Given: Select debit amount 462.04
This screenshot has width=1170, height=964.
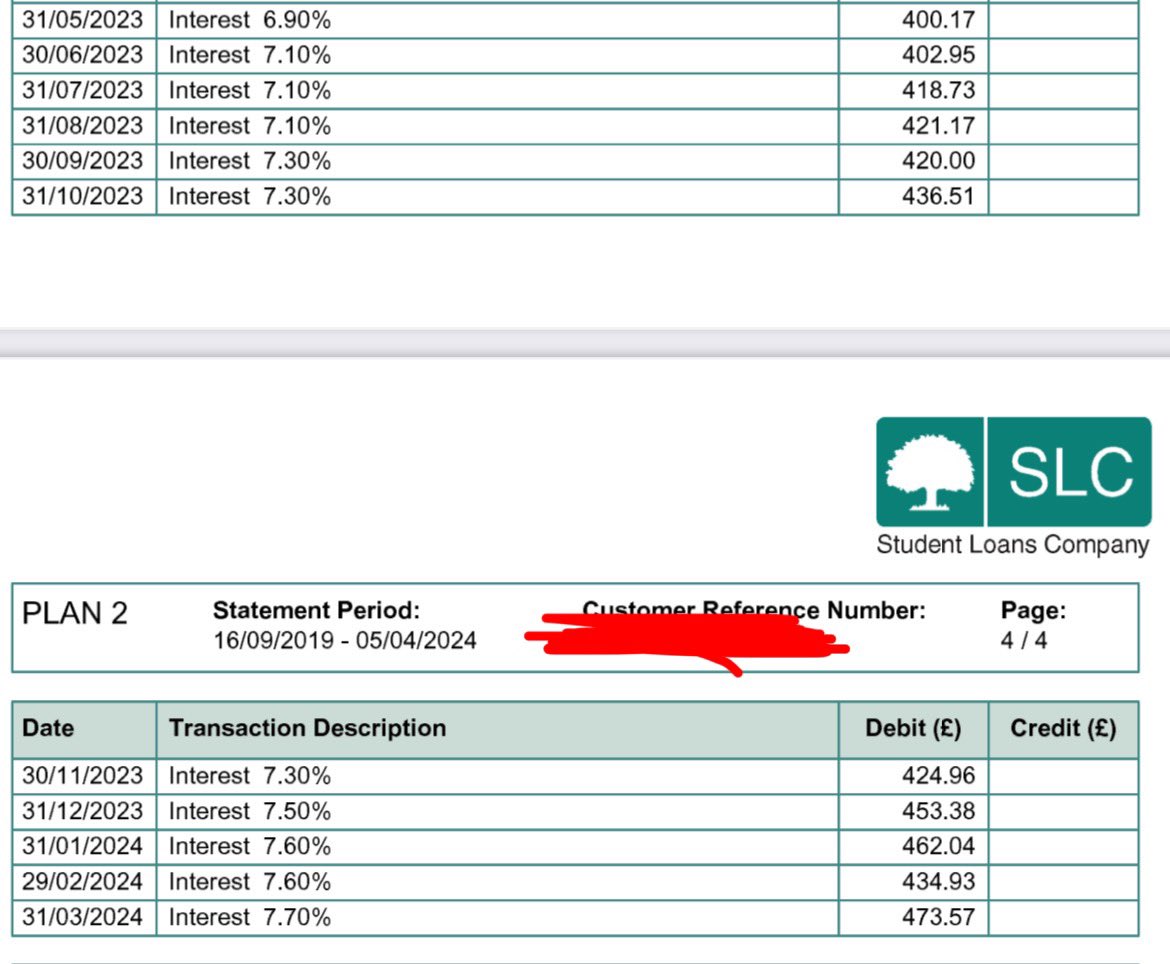Looking at the screenshot, I should (939, 846).
